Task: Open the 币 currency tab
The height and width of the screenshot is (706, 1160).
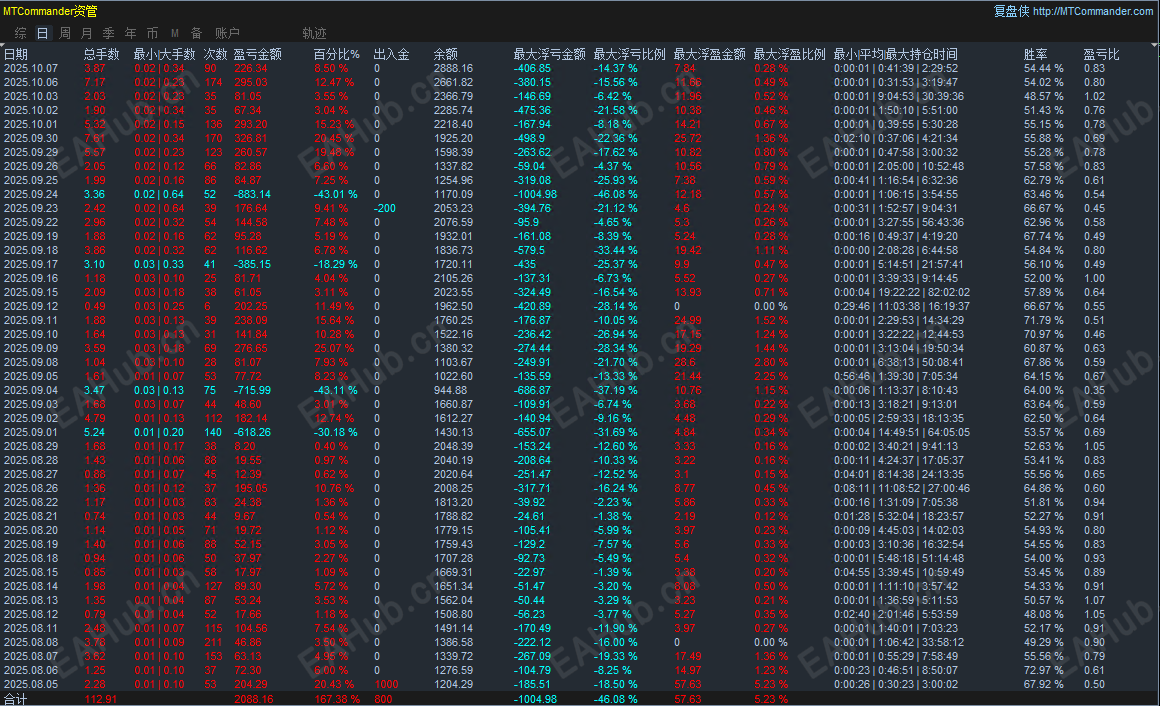Action: 152,33
